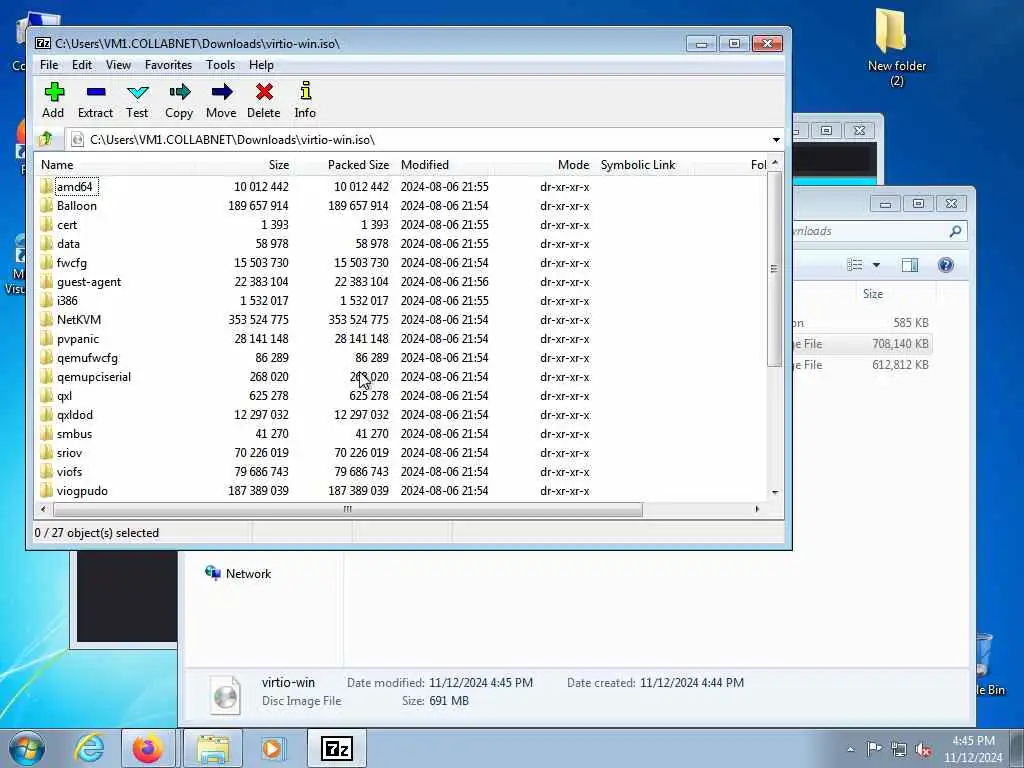Open the Edit menu

tap(82, 65)
